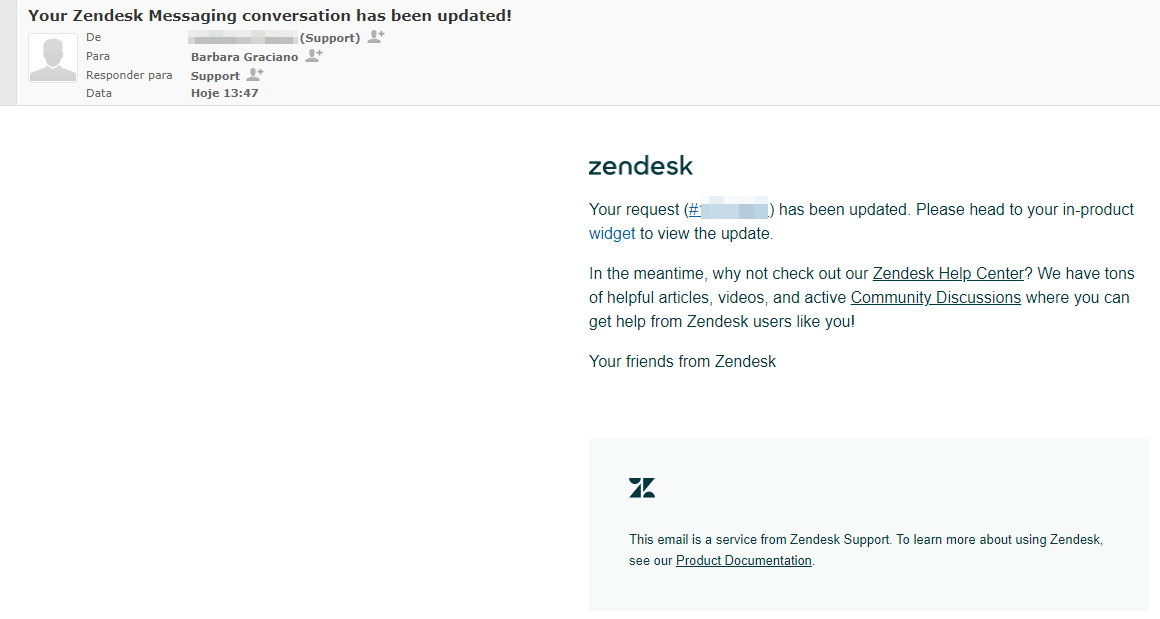The height and width of the screenshot is (619, 1160).
Task: Open the in-product widget link
Action: tap(612, 233)
